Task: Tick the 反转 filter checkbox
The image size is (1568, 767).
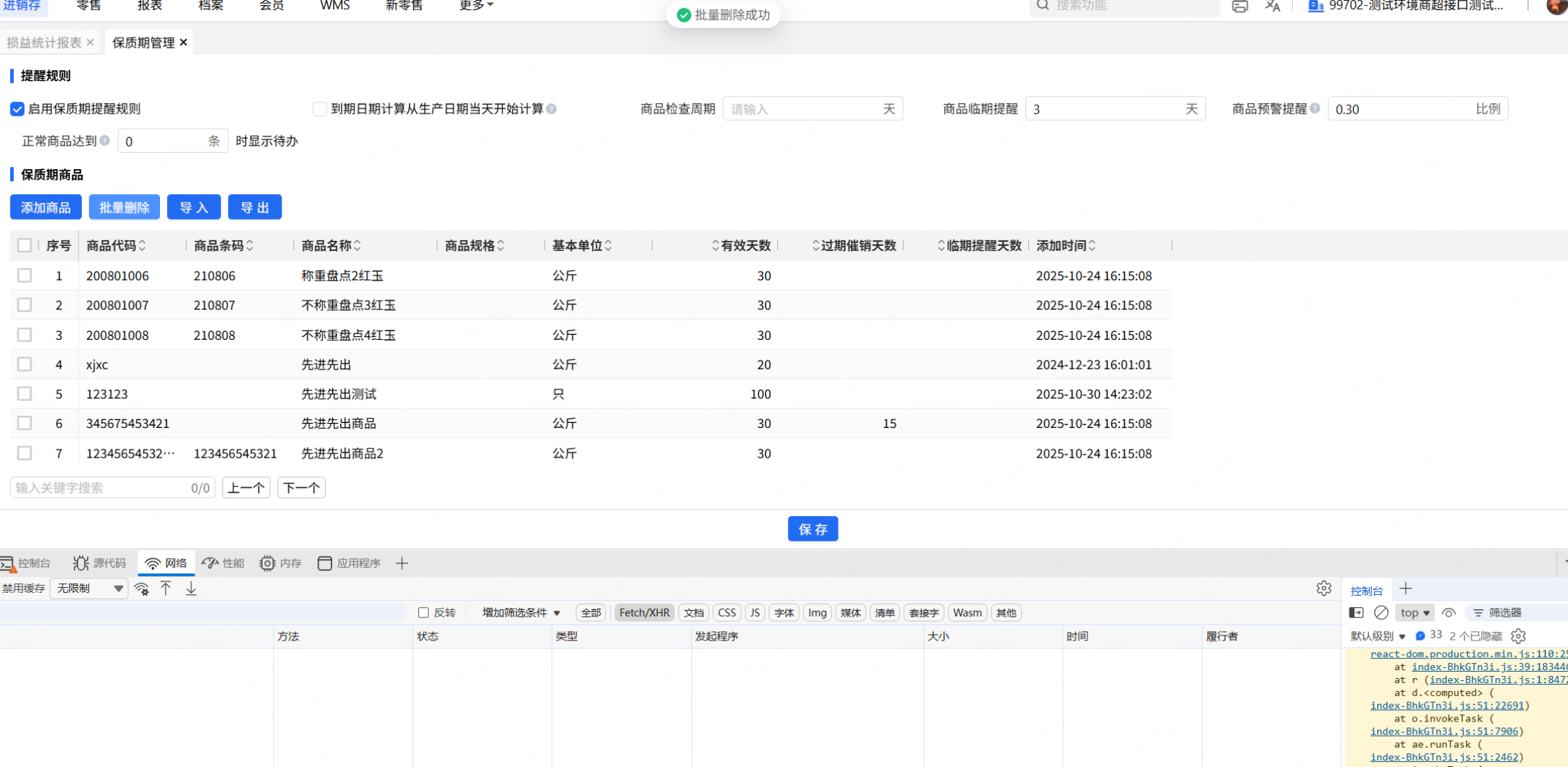Action: click(x=424, y=613)
